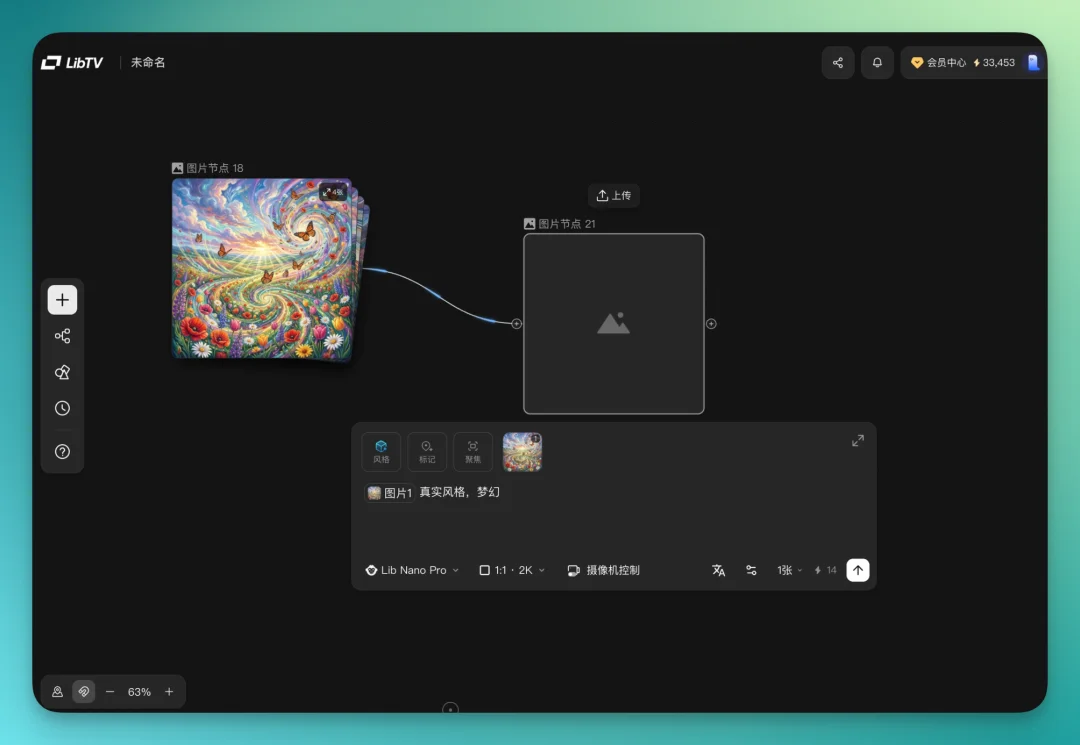Click the node graph icon in the sidebar
The width and height of the screenshot is (1080, 745).
tap(62, 335)
